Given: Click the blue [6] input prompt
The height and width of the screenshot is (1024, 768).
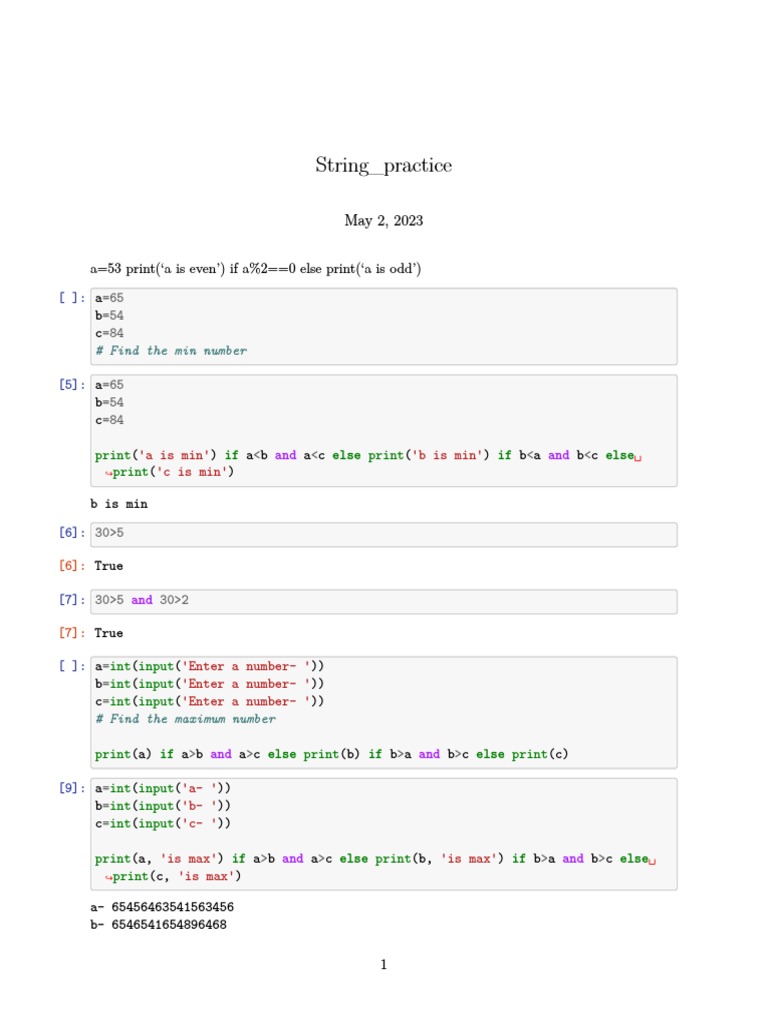Looking at the screenshot, I should (72, 534).
